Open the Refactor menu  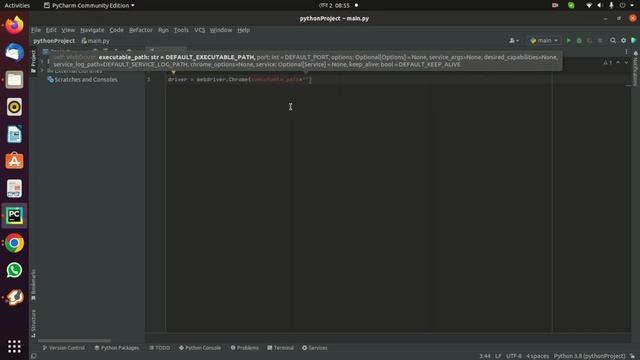click(x=141, y=30)
